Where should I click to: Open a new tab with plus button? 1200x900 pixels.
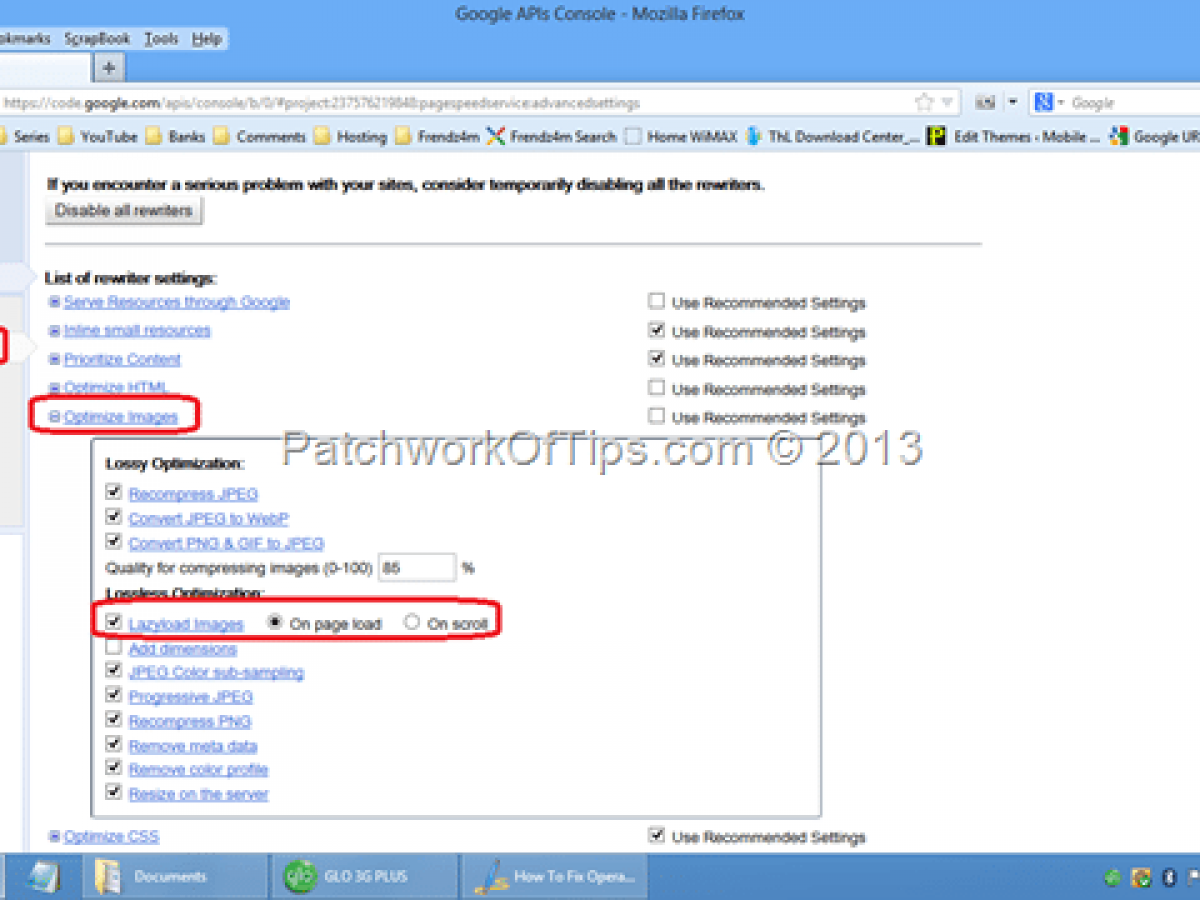click(108, 67)
